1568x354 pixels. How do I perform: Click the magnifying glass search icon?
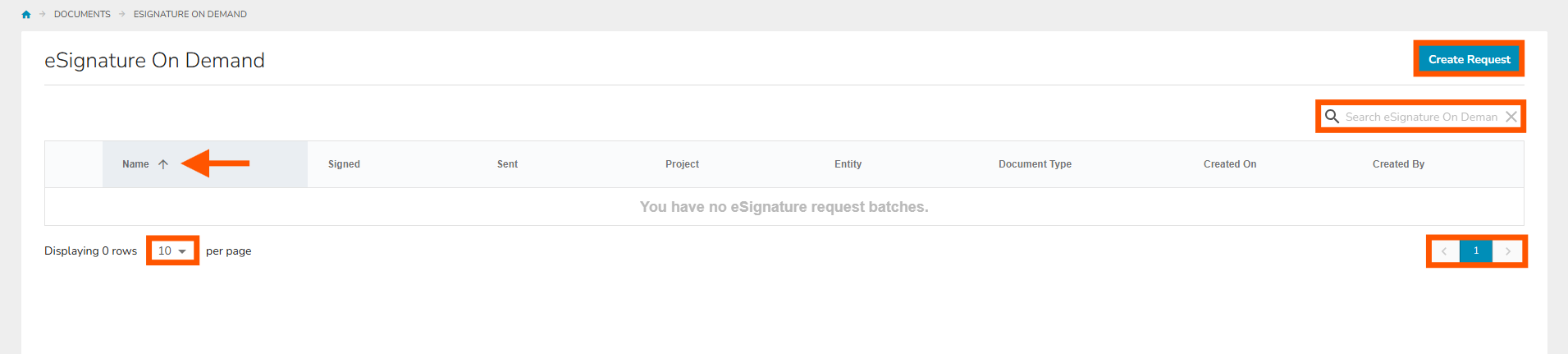click(1332, 117)
